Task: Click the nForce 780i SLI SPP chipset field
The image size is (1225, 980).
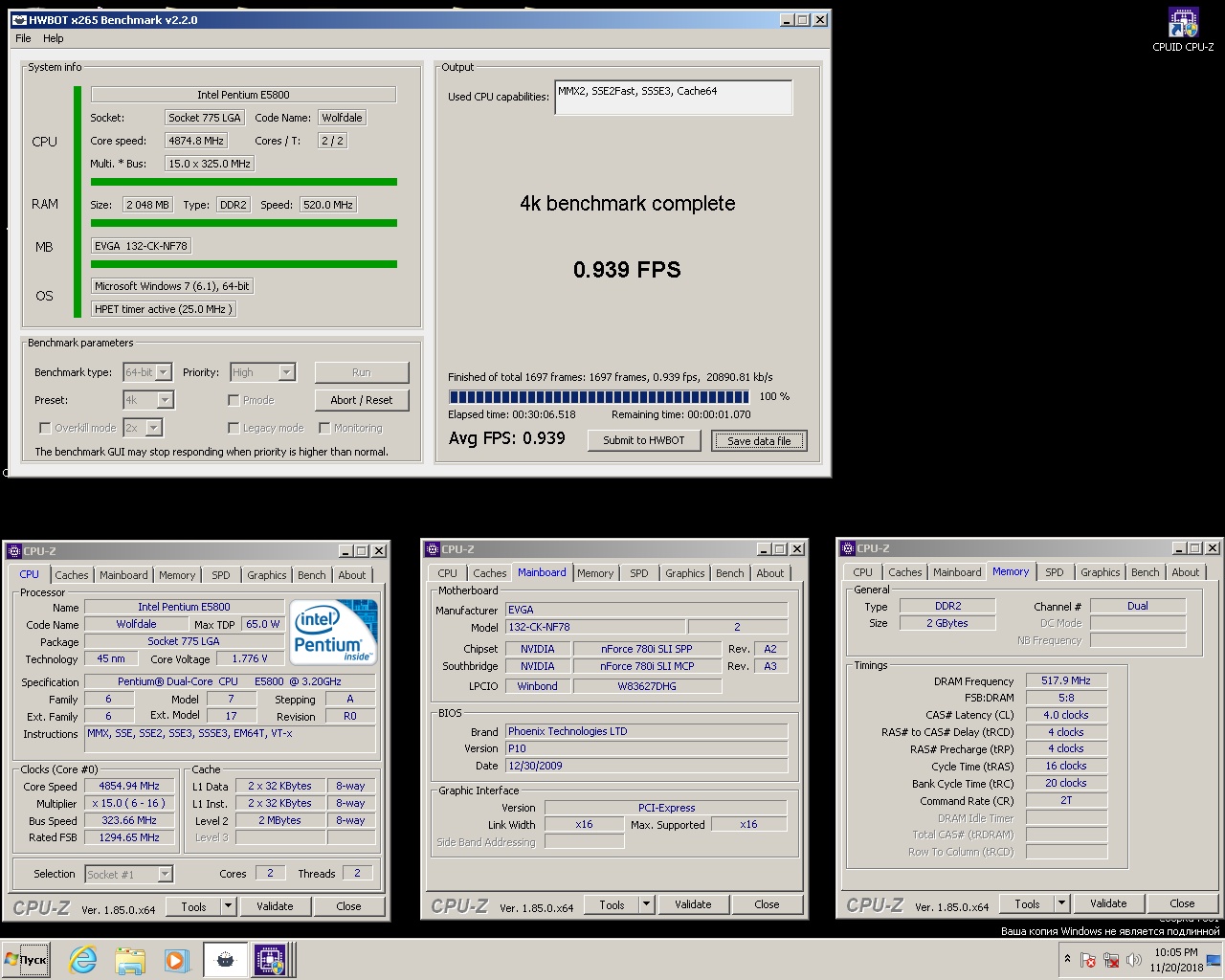Action: tap(647, 649)
